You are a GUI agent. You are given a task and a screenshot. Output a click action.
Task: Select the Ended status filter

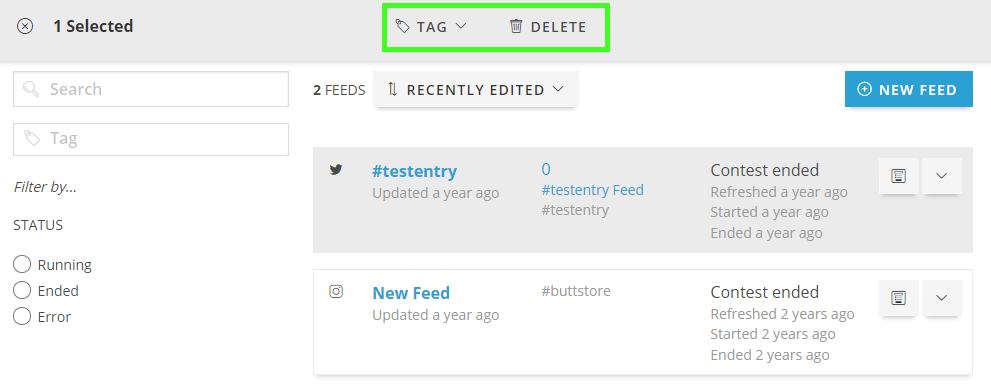(x=22, y=291)
